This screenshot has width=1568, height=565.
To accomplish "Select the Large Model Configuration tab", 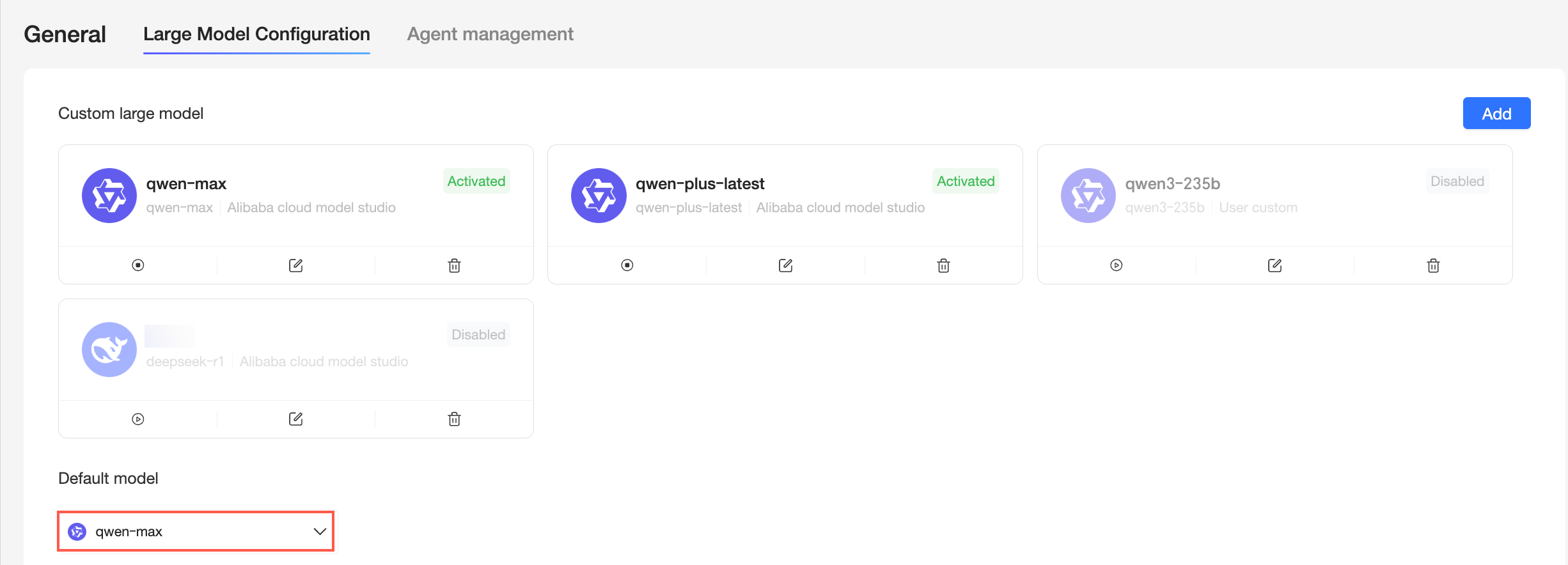I will pyautogui.click(x=256, y=34).
